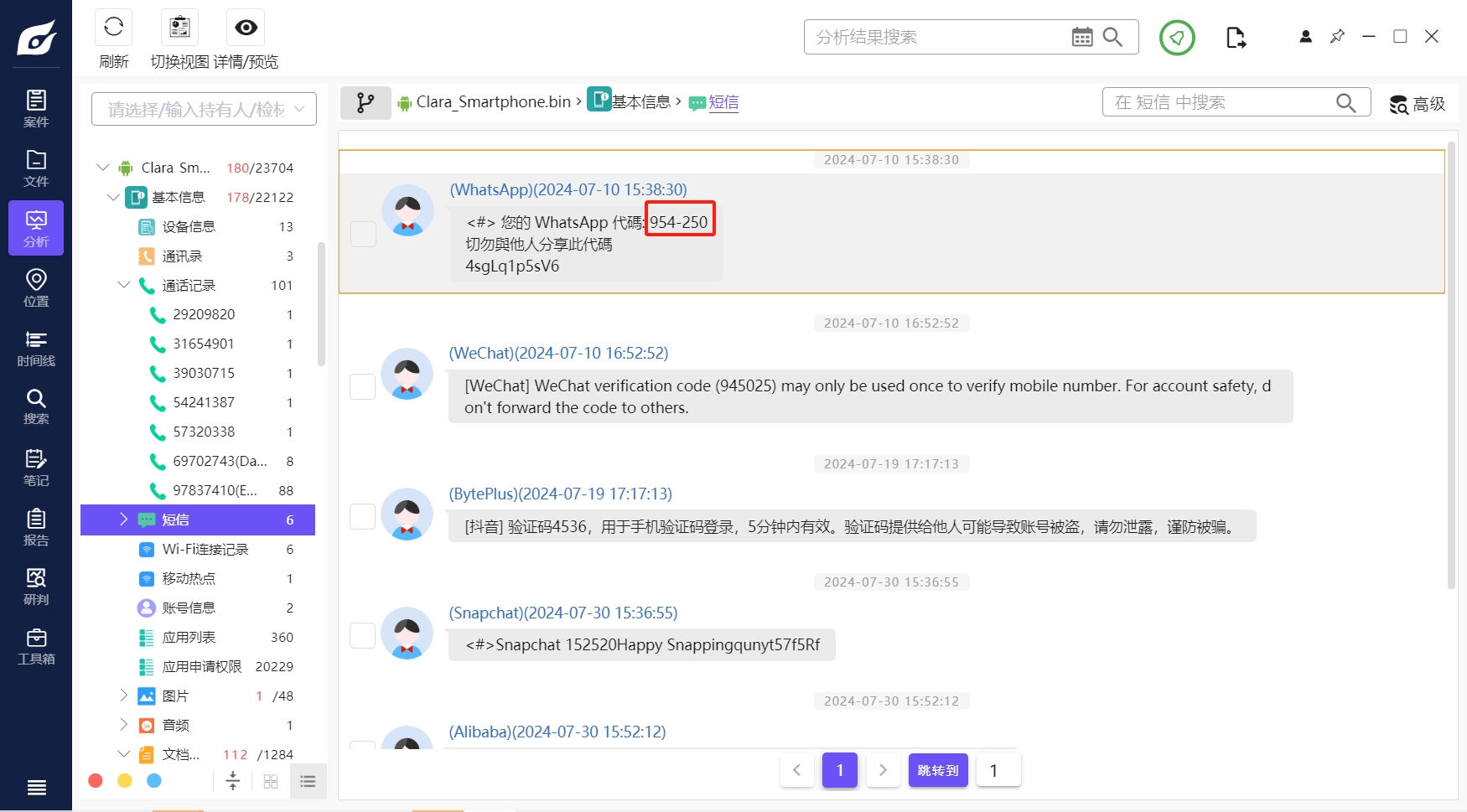
Task: Open the 报告 report sidebar icon
Action: click(36, 527)
